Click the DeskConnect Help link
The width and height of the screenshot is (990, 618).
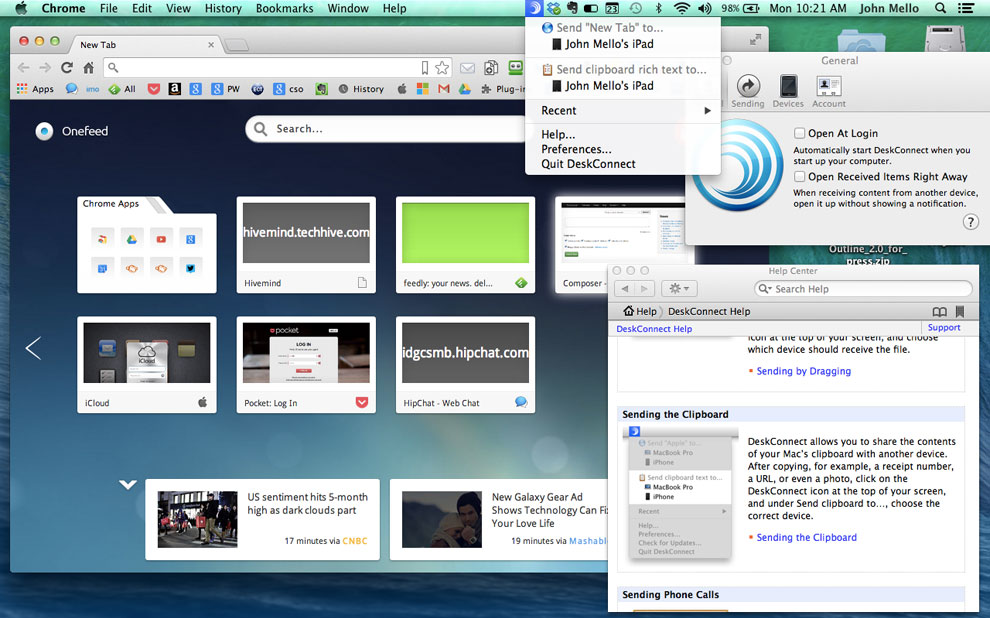(654, 329)
